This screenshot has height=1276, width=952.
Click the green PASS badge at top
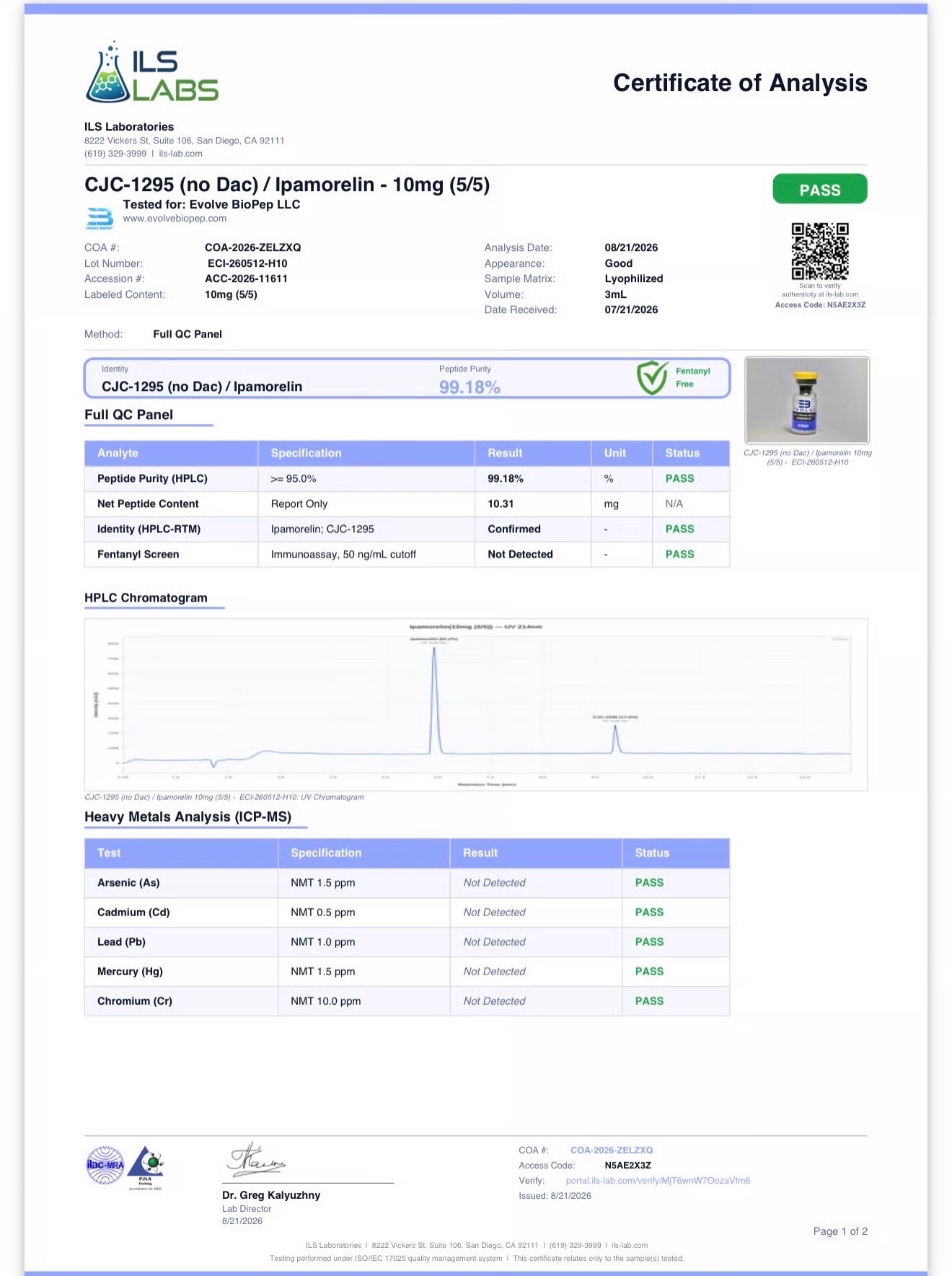coord(820,190)
